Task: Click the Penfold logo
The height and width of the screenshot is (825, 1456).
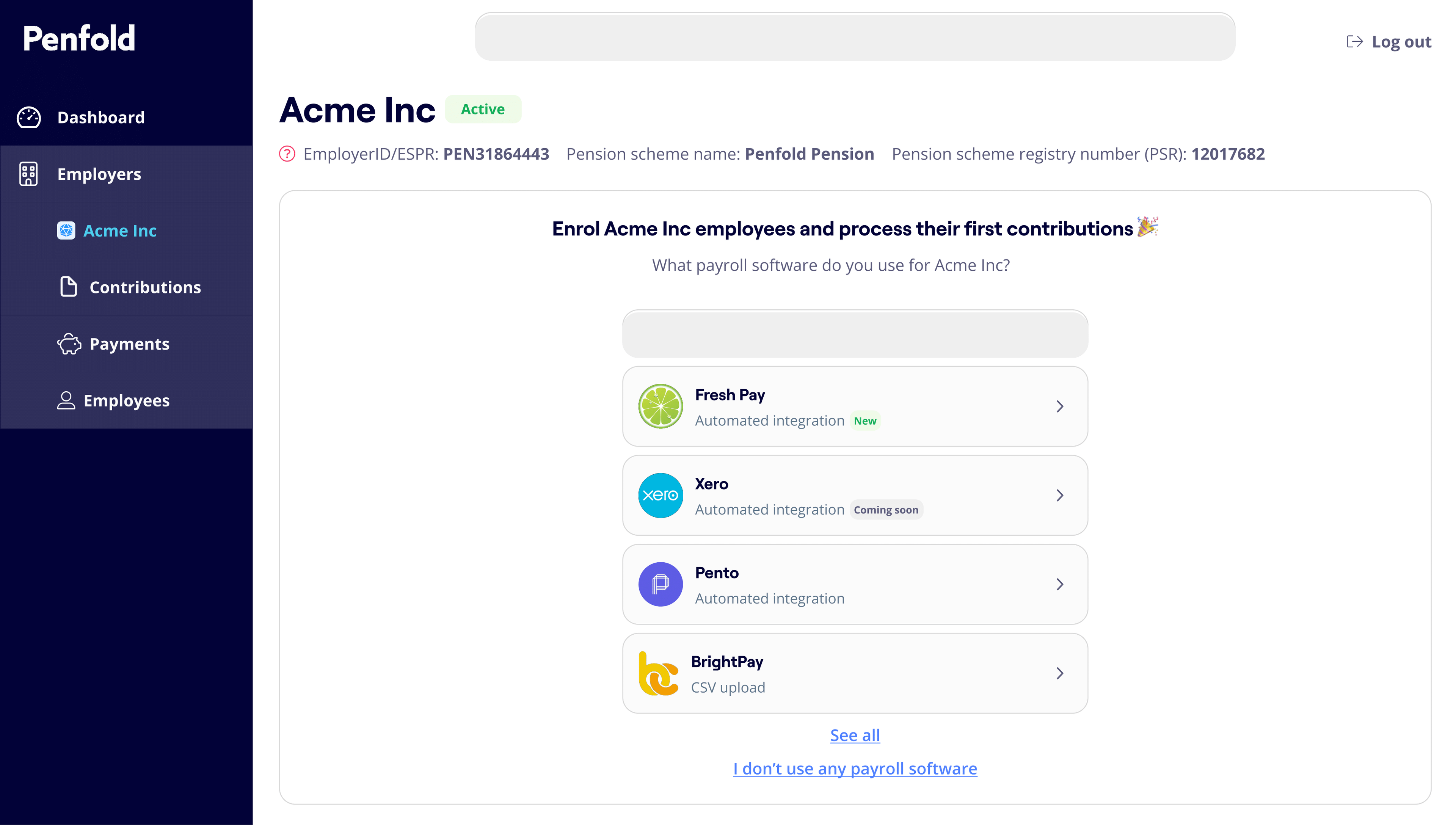Action: coord(79,39)
